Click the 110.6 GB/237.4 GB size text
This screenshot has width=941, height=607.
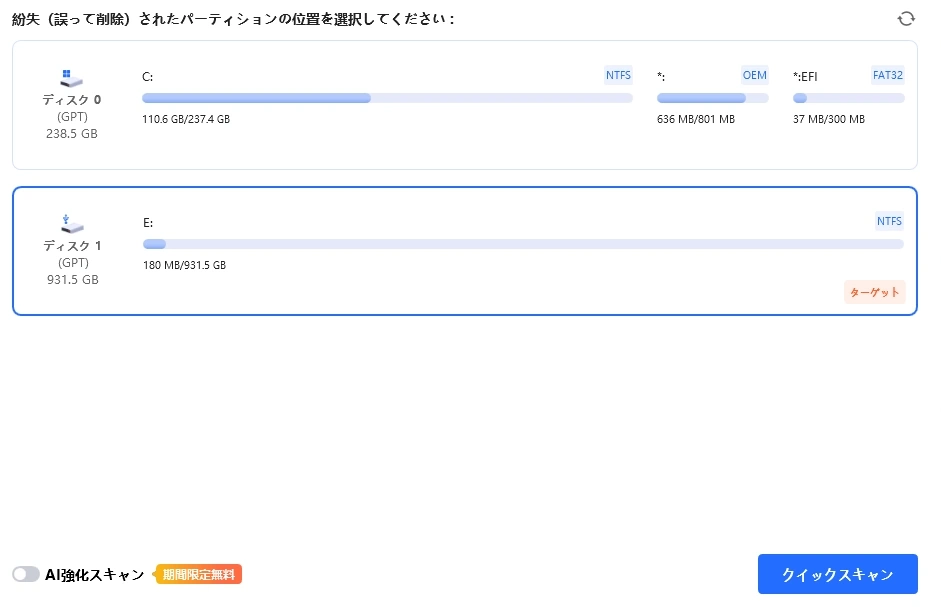click(186, 119)
